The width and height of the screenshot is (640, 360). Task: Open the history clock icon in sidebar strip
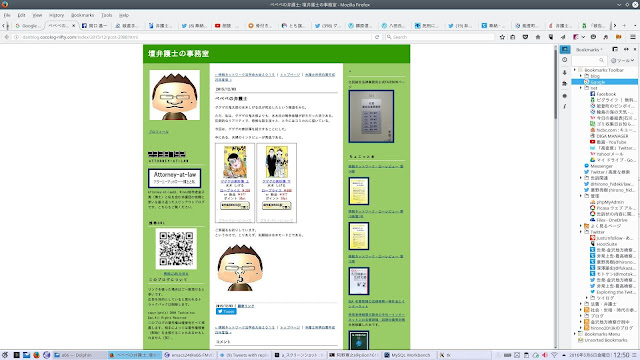(564, 60)
